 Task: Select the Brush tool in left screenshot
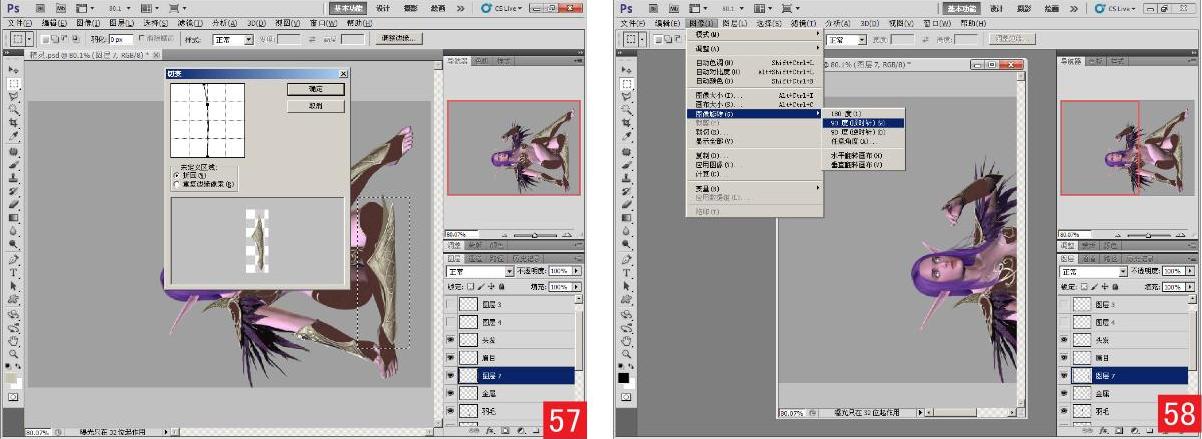click(14, 165)
